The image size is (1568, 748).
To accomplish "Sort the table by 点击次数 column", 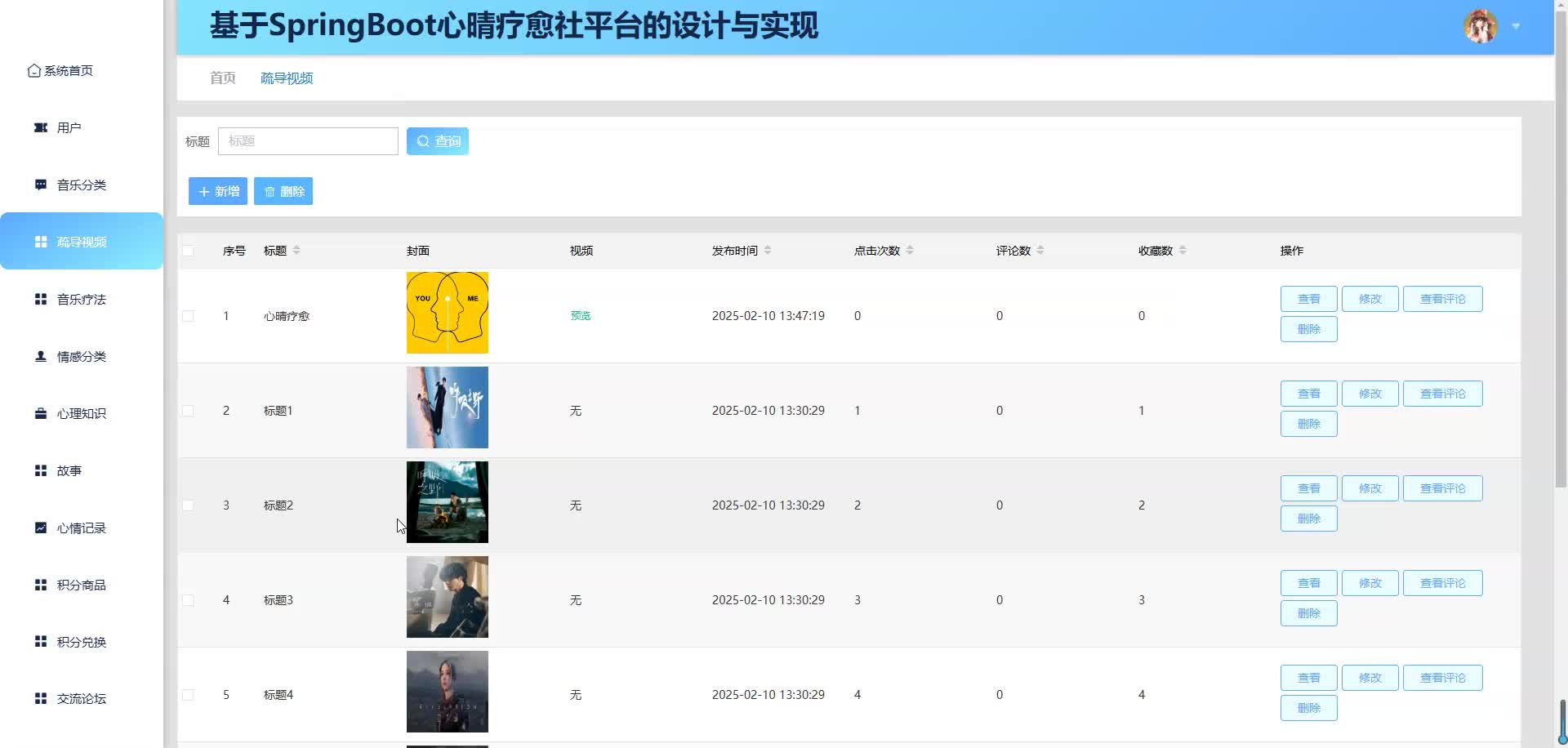I will [910, 250].
